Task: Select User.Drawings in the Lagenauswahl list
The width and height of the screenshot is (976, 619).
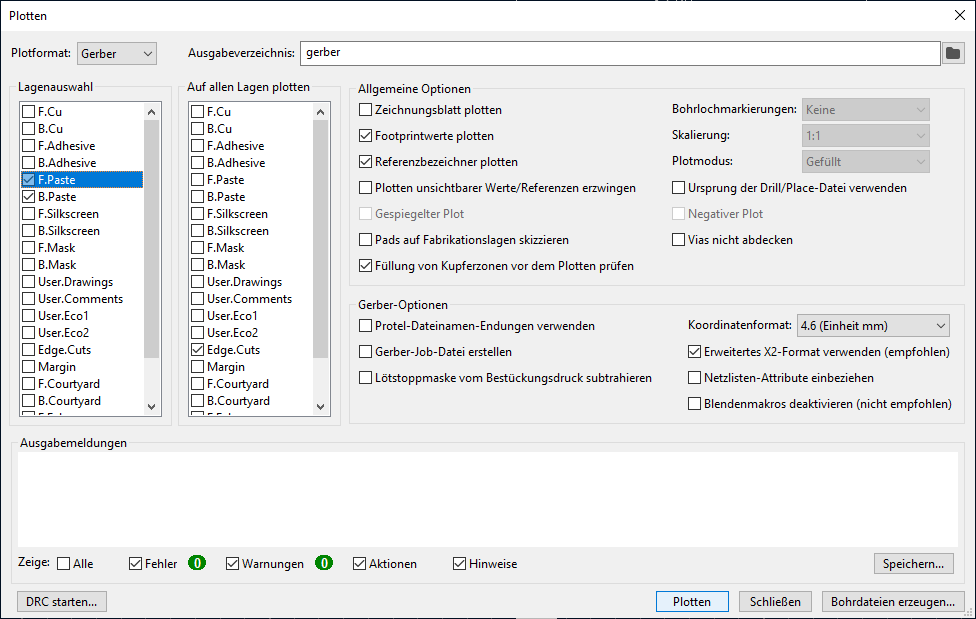Action: pyautogui.click(x=75, y=282)
